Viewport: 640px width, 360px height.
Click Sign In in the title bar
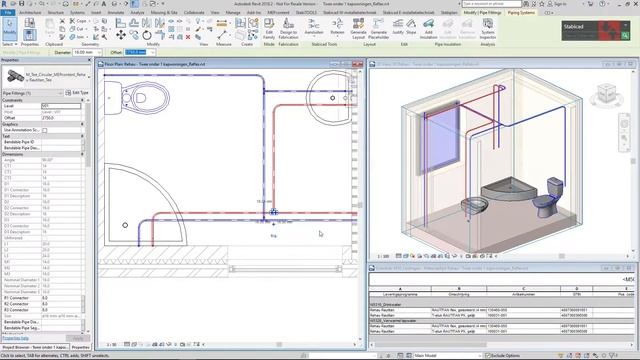click(557, 4)
